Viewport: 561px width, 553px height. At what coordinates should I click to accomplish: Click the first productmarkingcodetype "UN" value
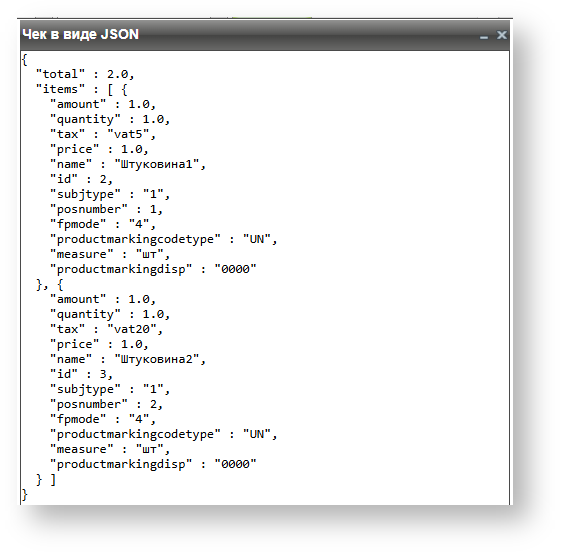coord(257,239)
